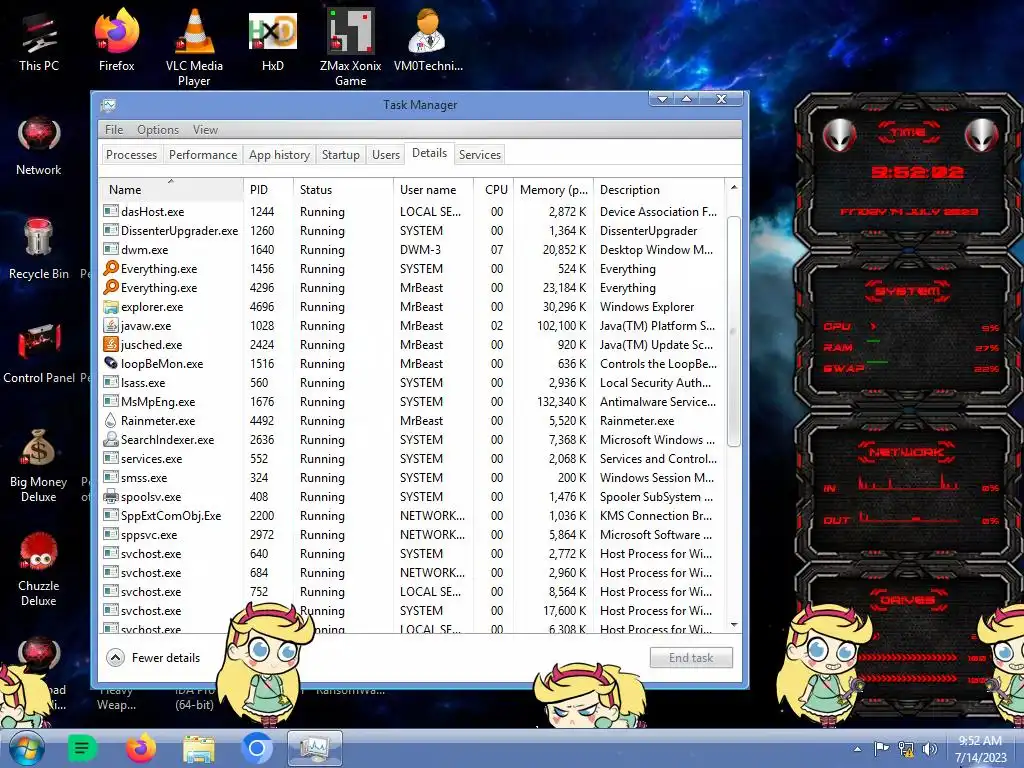Click the network tray icon
This screenshot has height=768, width=1024.
pyautogui.click(x=906, y=749)
